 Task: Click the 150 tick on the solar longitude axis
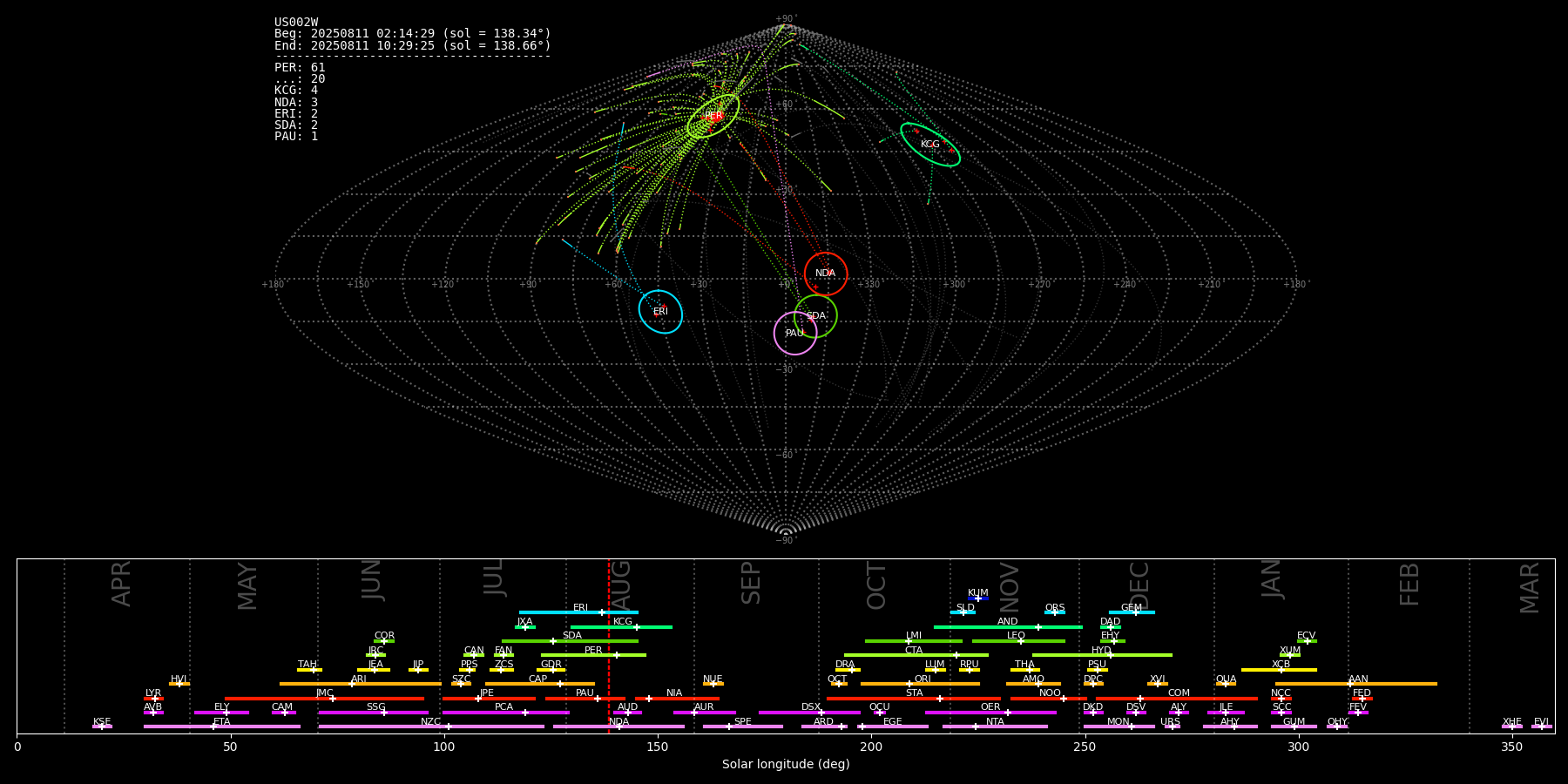[658, 747]
